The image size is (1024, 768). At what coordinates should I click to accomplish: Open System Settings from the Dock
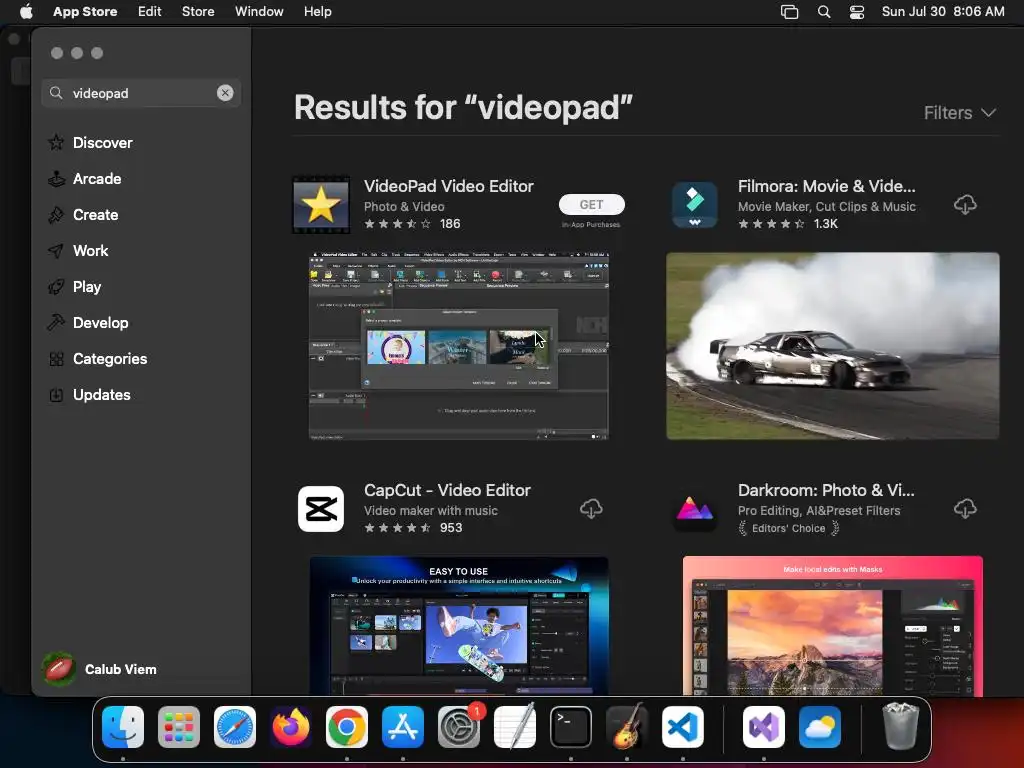[x=459, y=727]
